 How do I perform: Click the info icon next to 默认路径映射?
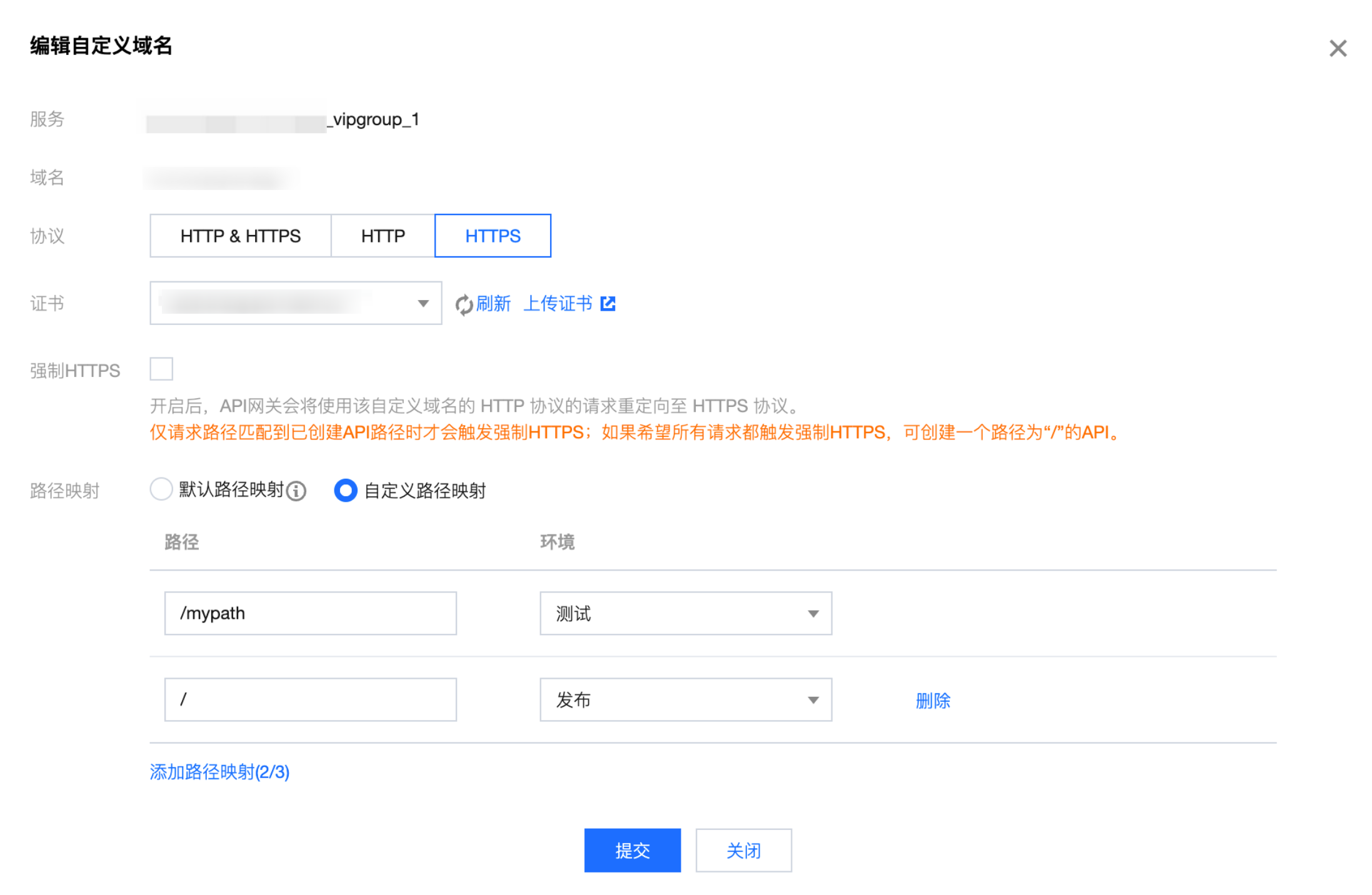point(296,491)
